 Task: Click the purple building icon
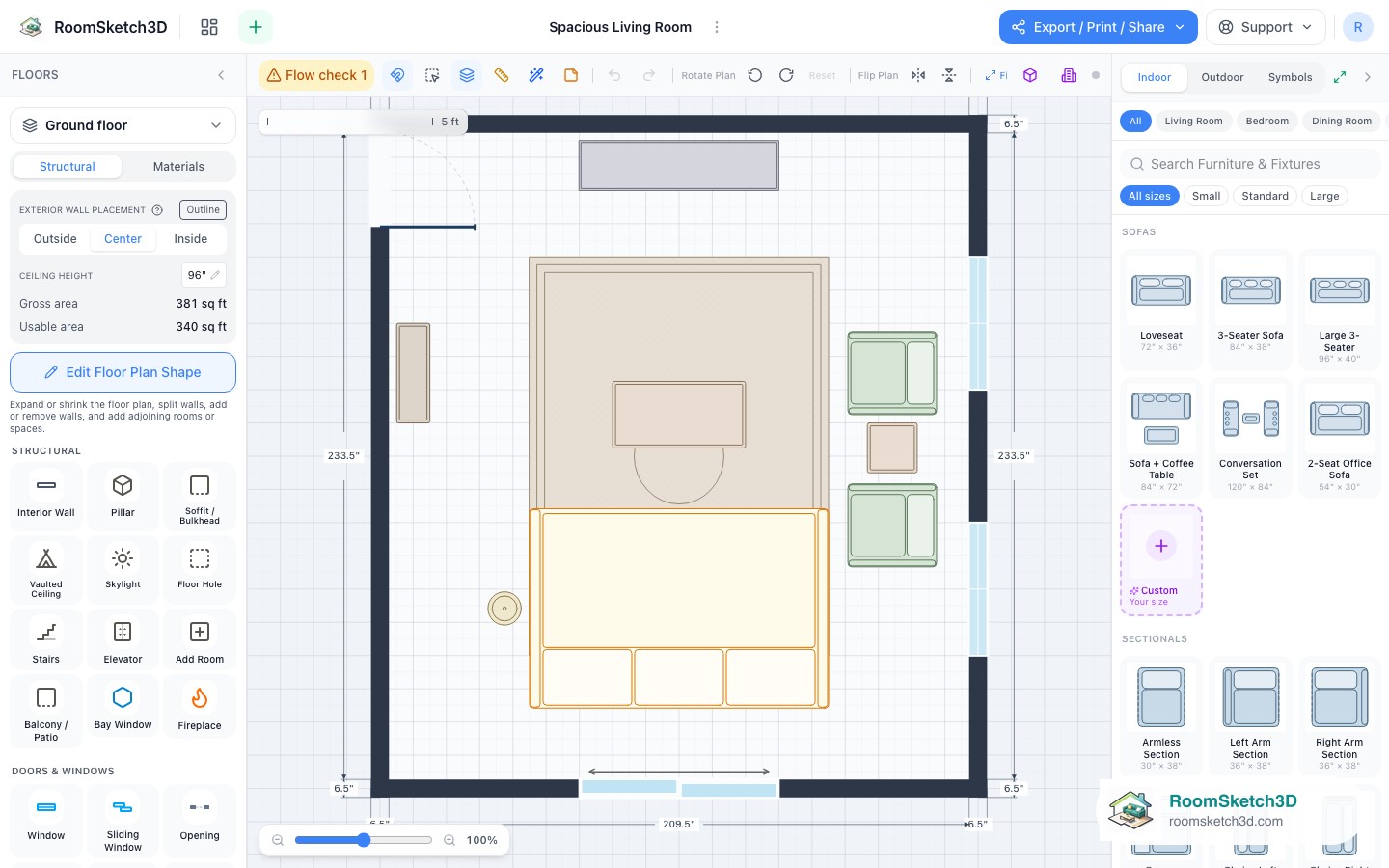pyautogui.click(x=1069, y=75)
